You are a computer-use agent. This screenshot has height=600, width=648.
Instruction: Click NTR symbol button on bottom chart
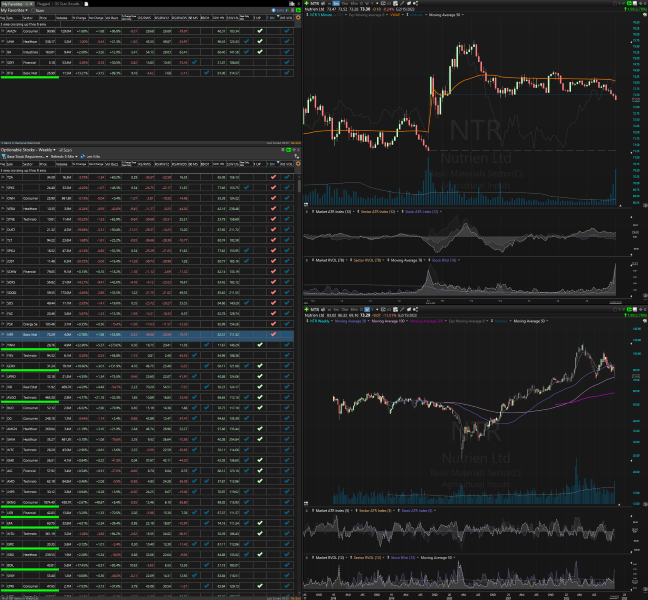pyautogui.click(x=315, y=310)
